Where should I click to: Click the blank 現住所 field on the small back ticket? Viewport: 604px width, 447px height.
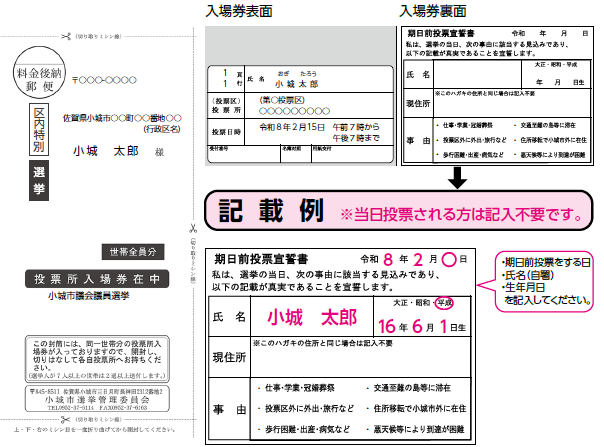coord(512,103)
